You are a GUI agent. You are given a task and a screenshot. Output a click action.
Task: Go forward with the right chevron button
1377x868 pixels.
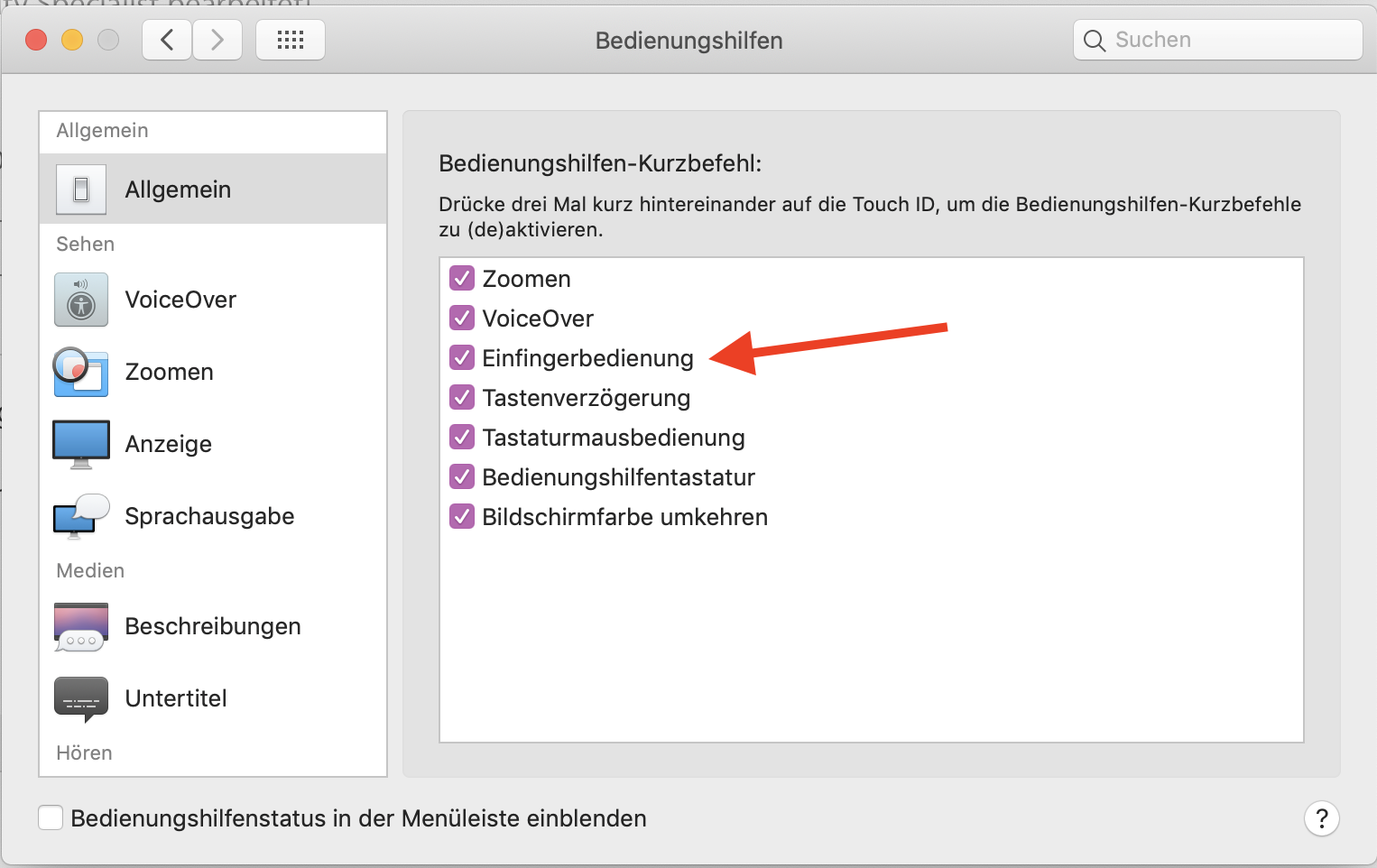coord(217,40)
